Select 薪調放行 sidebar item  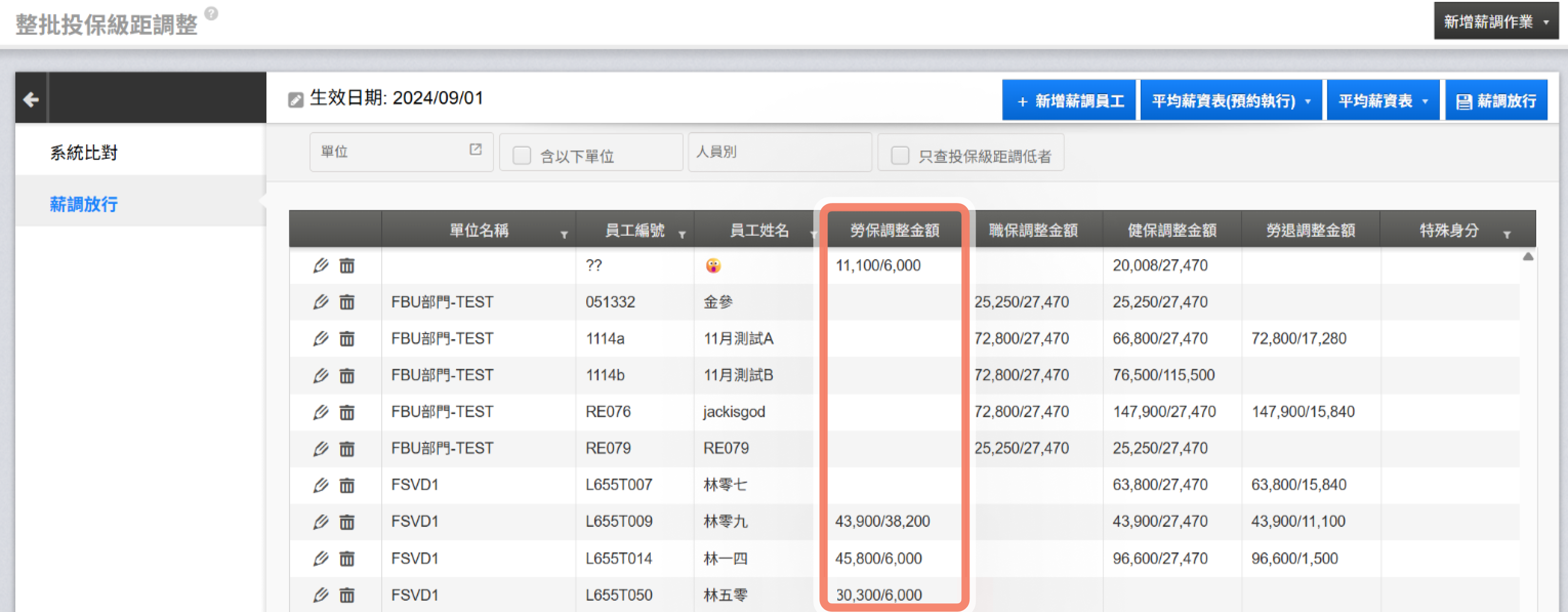(84, 204)
